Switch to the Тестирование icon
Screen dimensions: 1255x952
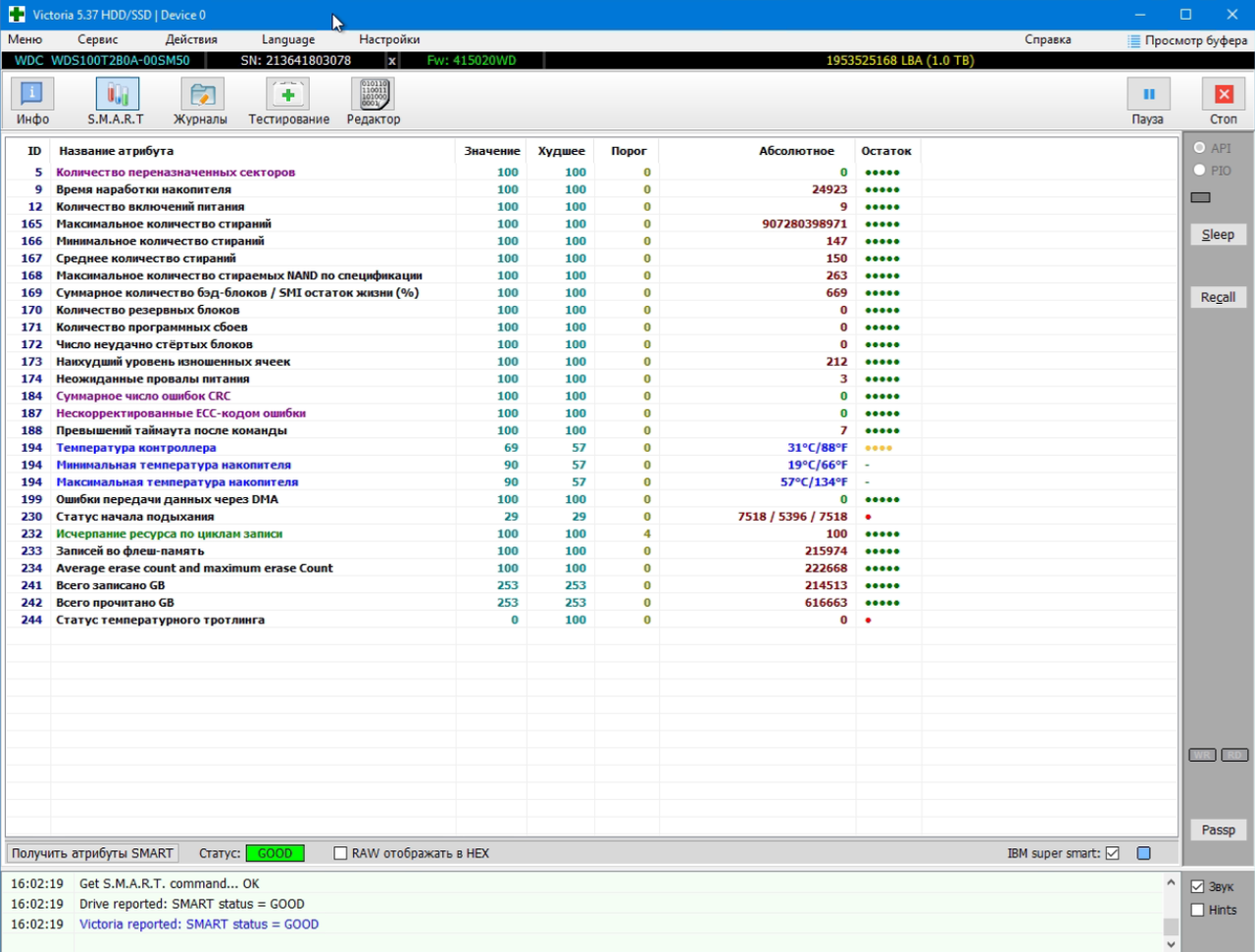click(x=288, y=95)
